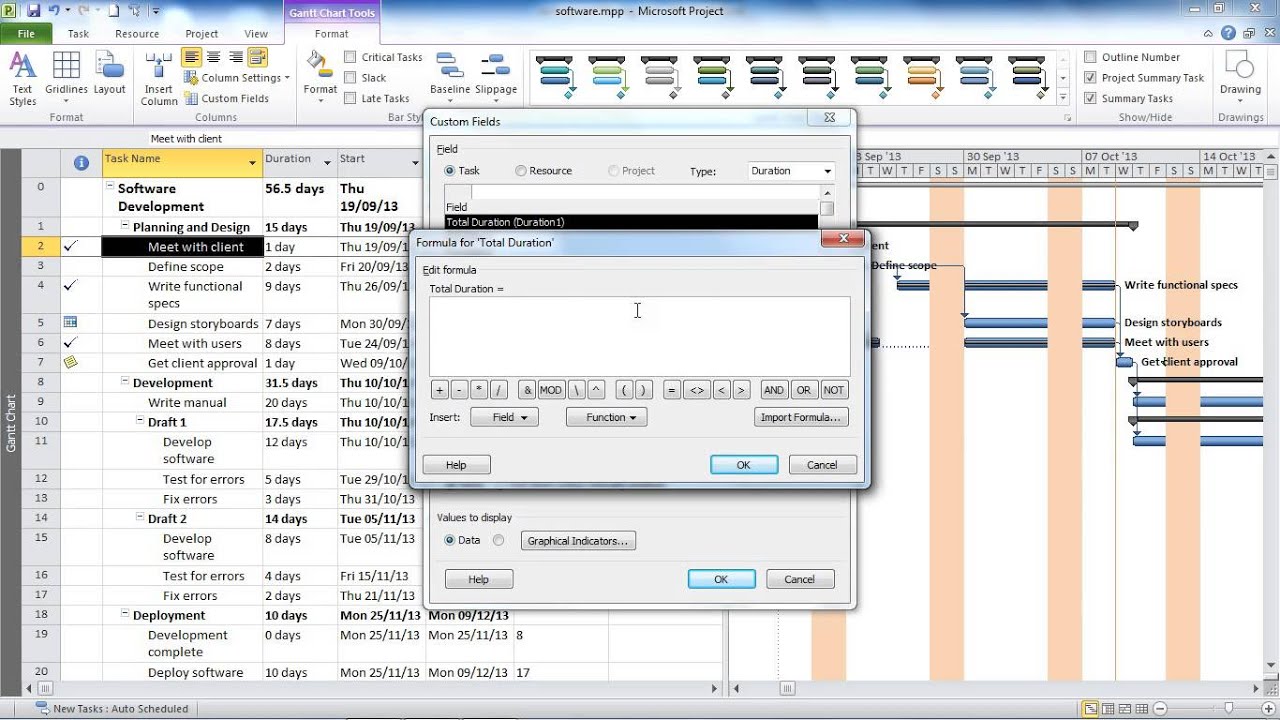Image resolution: width=1280 pixels, height=720 pixels.
Task: Switch to Gantt Chart view in the status bar
Action: (x=1090, y=709)
